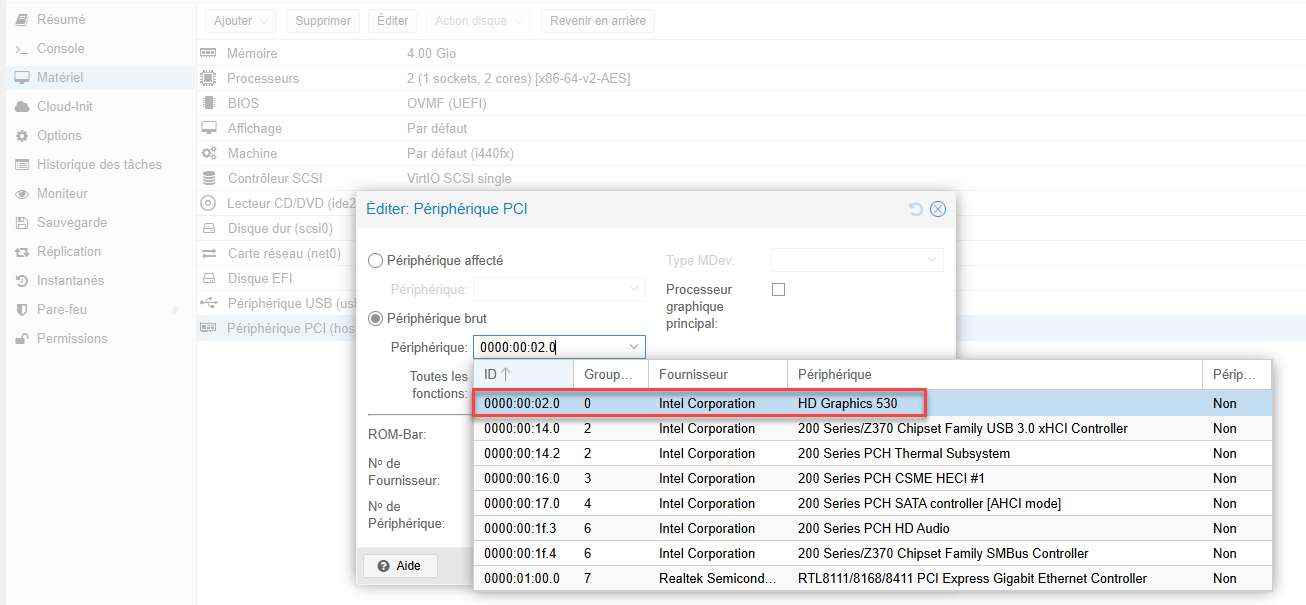
Task: Open the Ajouter dropdown button
Action: click(x=240, y=21)
